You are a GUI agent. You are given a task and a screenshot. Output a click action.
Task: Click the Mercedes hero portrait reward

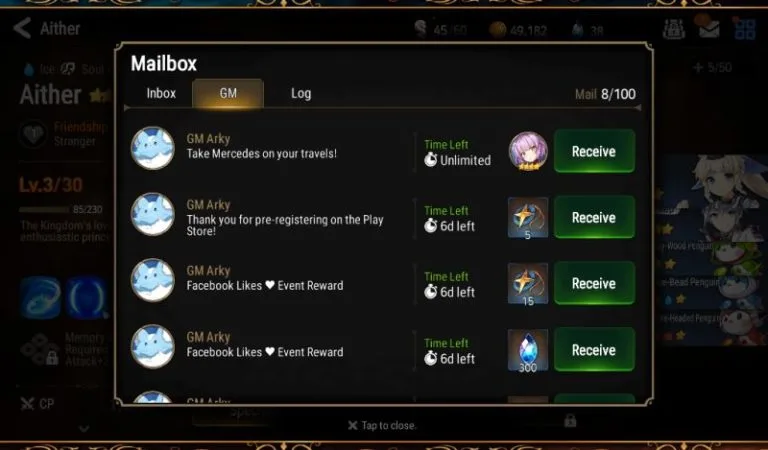[528, 151]
